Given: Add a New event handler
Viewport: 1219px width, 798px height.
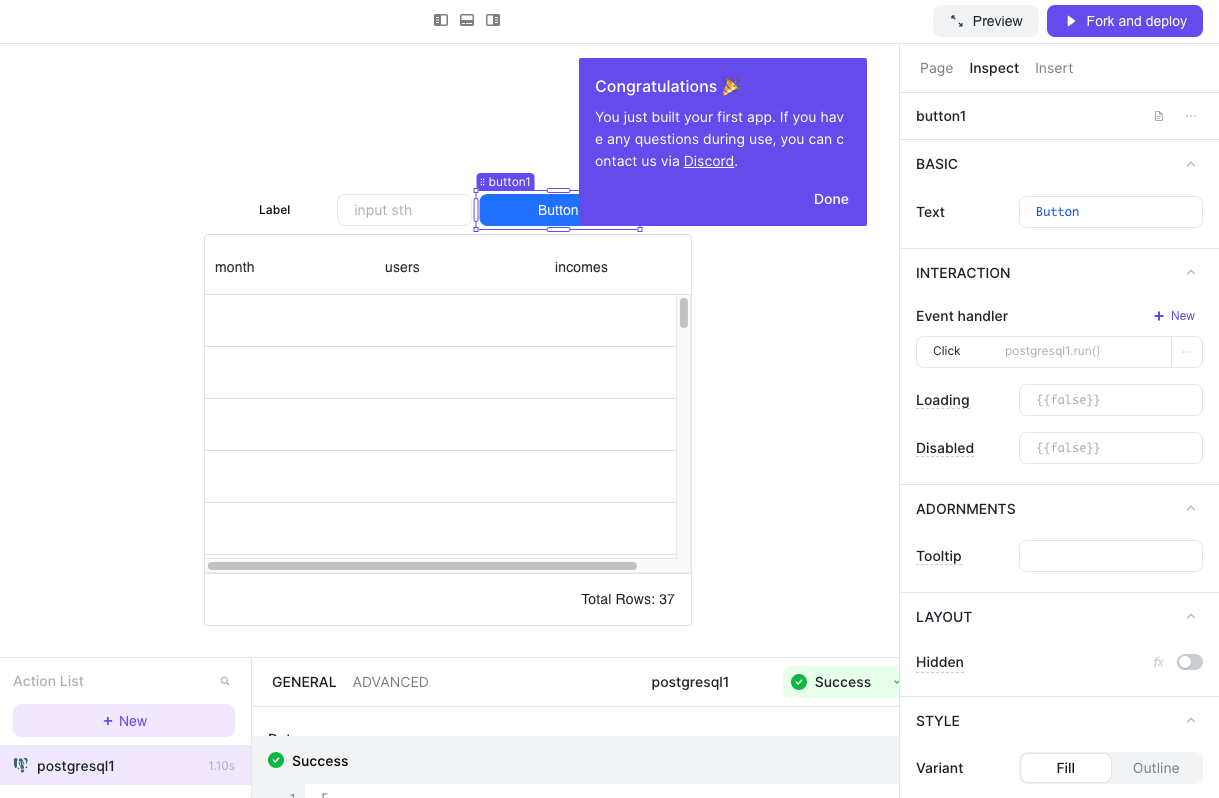Looking at the screenshot, I should coord(1174,316).
